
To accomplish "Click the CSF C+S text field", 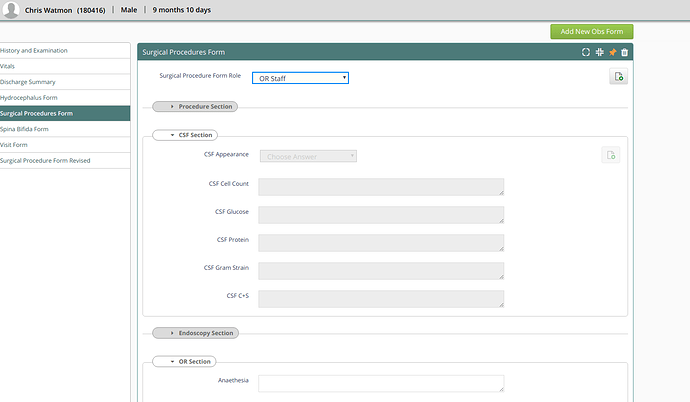I will tap(381, 299).
